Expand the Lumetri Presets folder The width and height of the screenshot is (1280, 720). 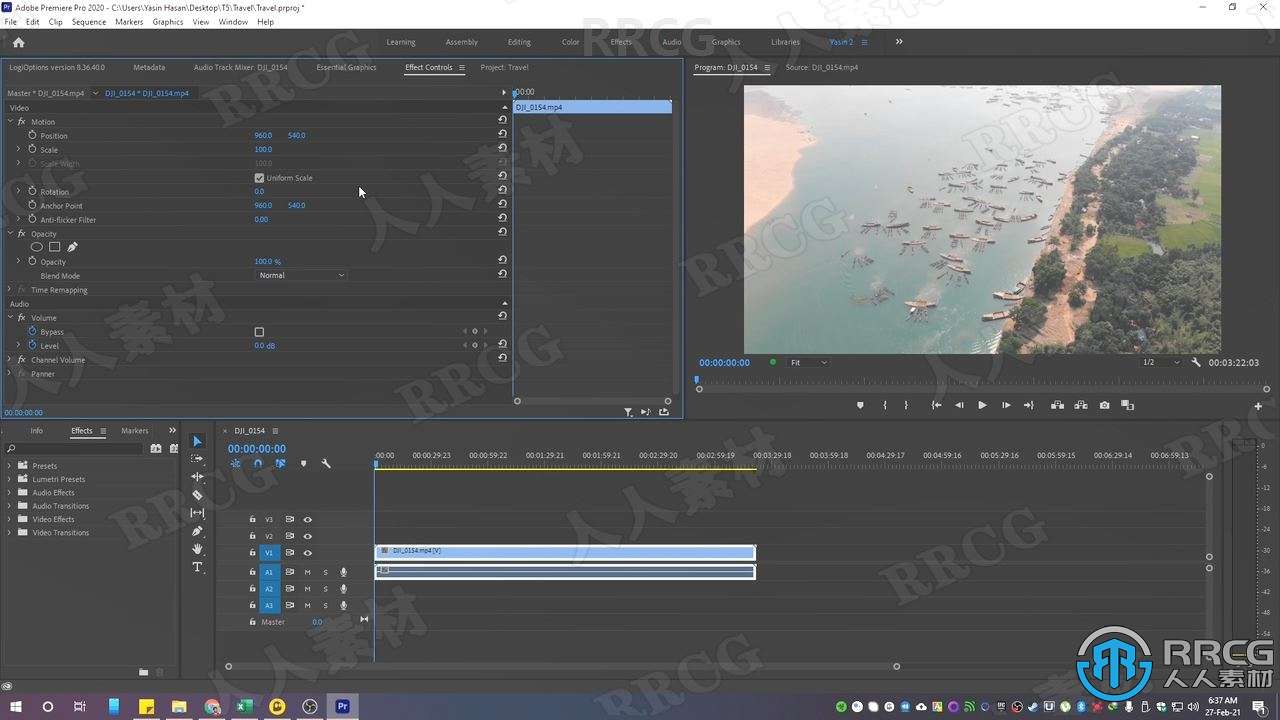click(x=10, y=479)
